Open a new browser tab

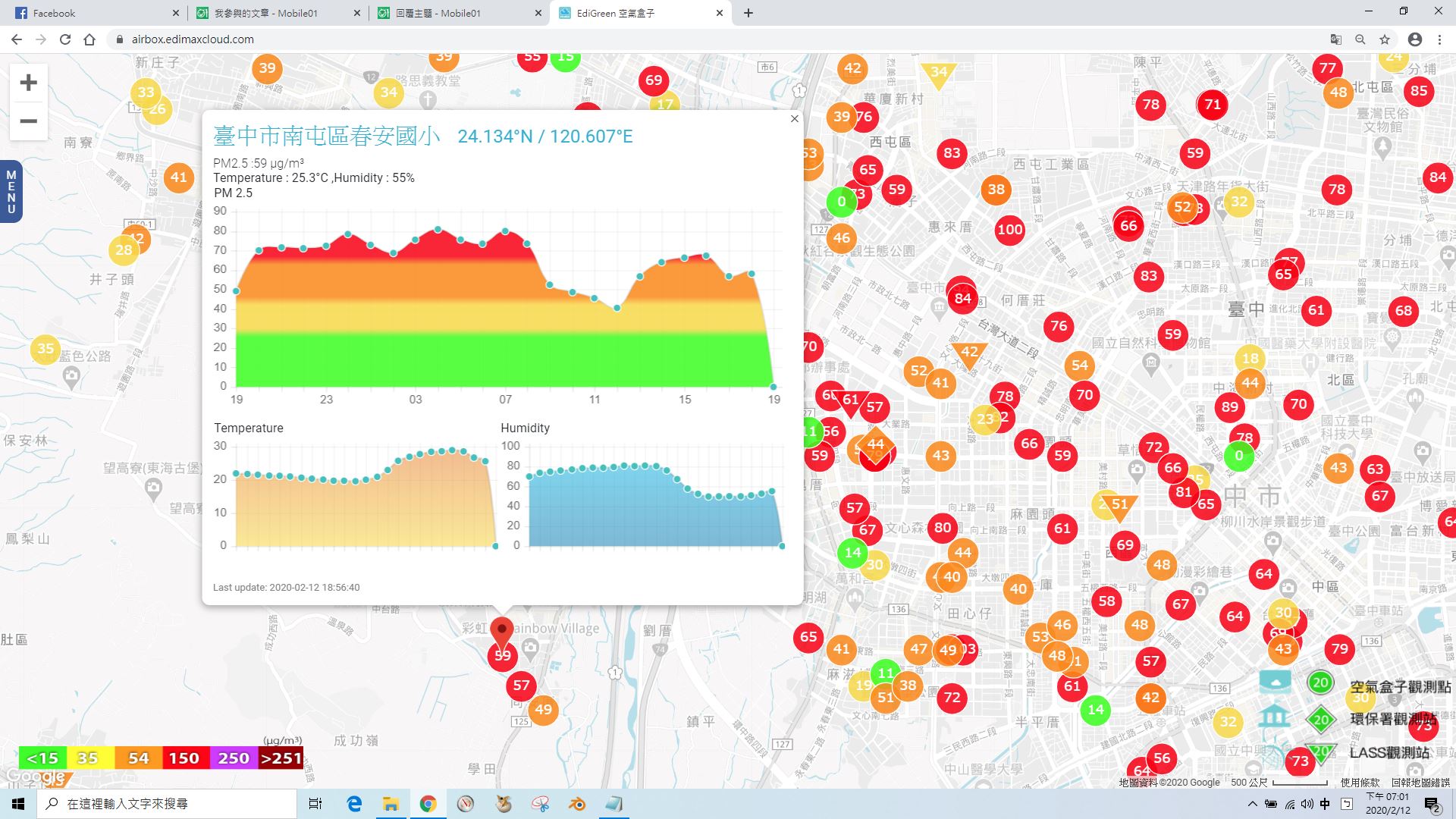[x=748, y=13]
